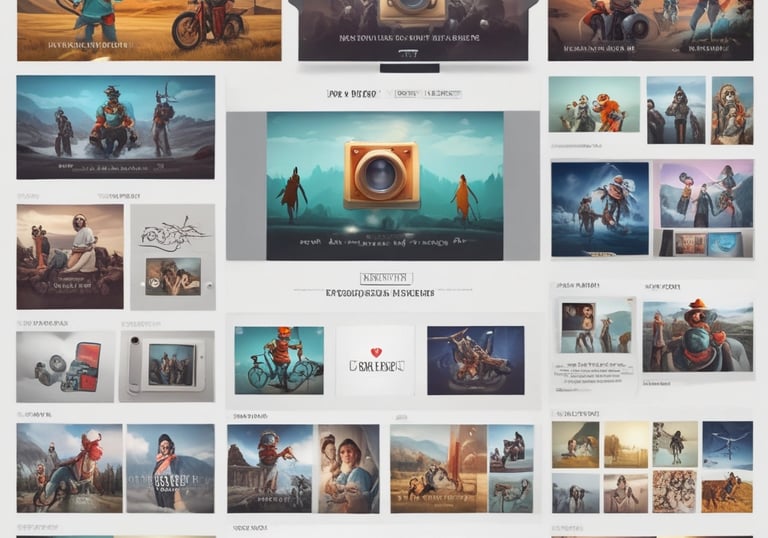Viewport: 768px width, 538px height.
Task: Open the pink and purple sky characters thumbnail
Action: (x=707, y=194)
